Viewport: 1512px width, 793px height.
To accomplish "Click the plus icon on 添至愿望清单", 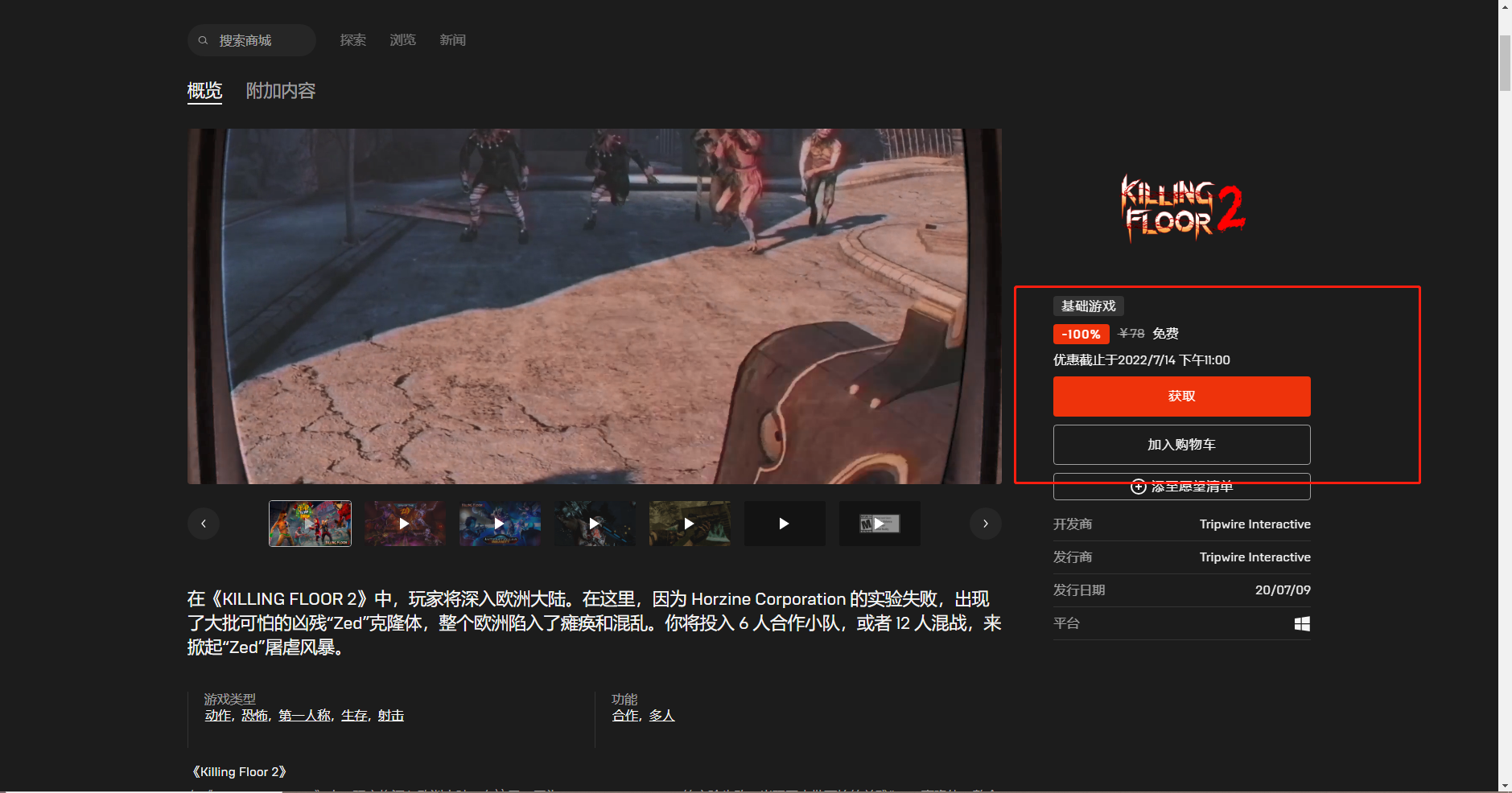I will point(1139,487).
